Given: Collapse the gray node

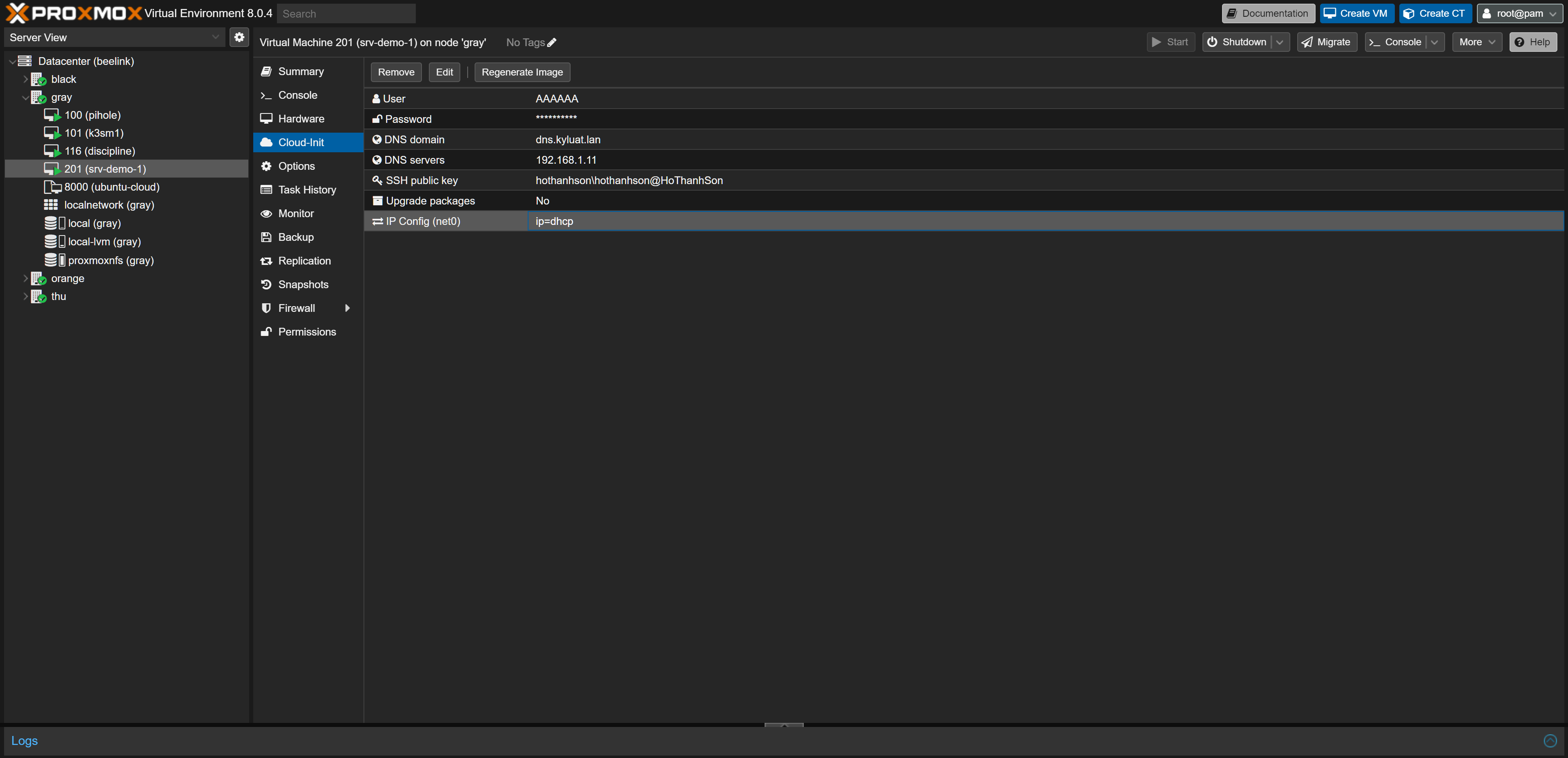Looking at the screenshot, I should point(26,97).
